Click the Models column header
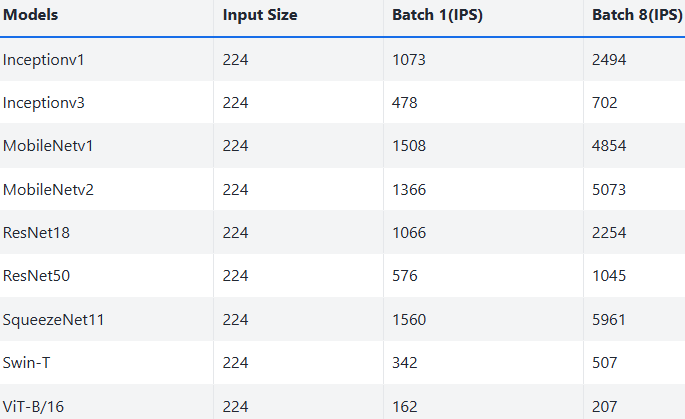Image resolution: width=685 pixels, height=419 pixels. (x=30, y=16)
